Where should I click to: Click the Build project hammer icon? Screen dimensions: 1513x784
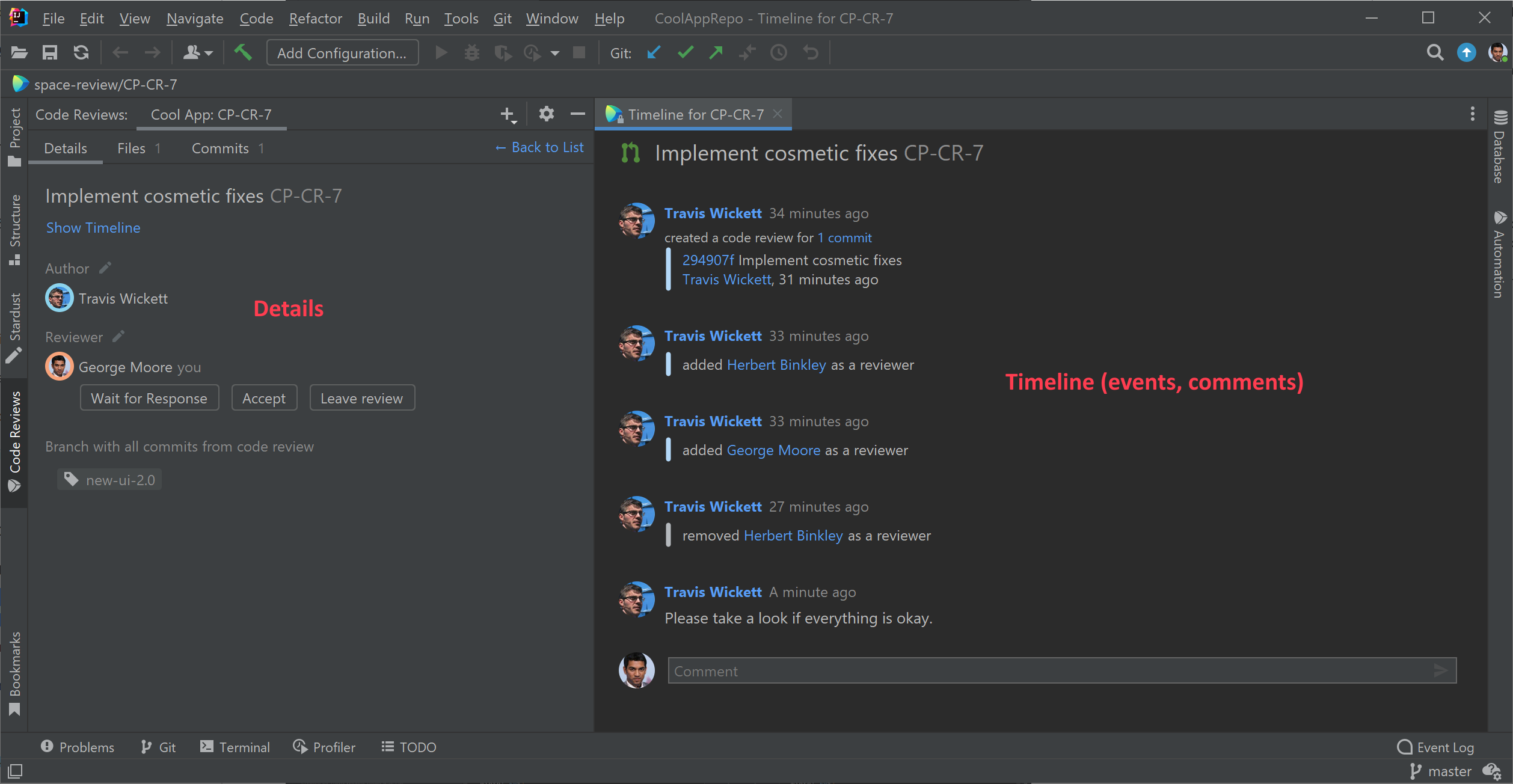243,53
